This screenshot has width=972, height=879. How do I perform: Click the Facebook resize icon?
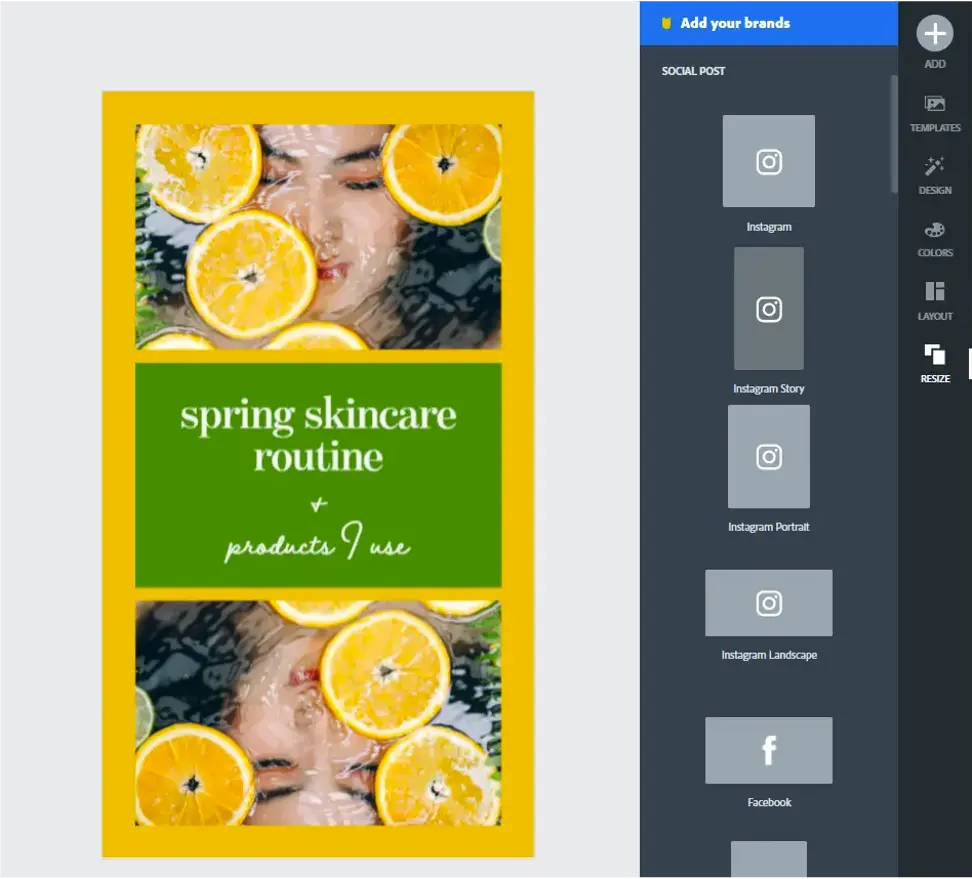pyautogui.click(x=768, y=750)
